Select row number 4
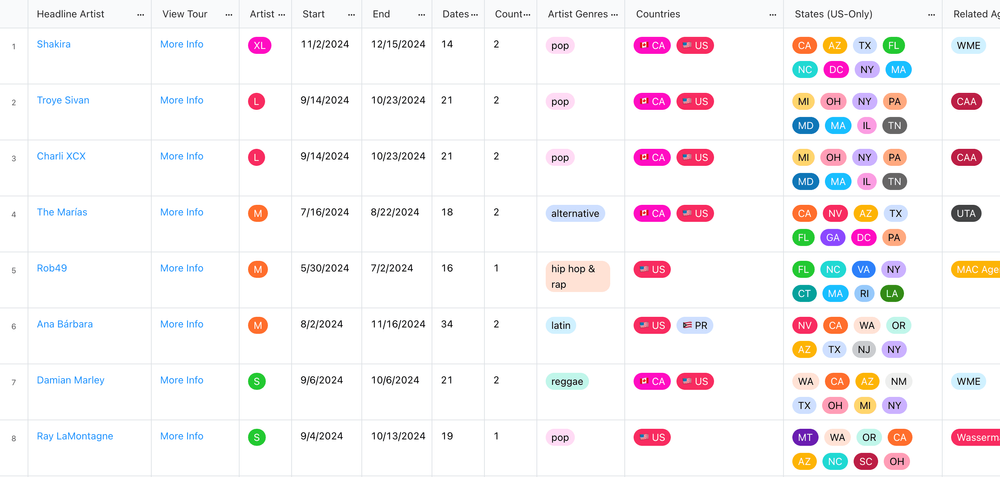This screenshot has height=477, width=1000. [x=14, y=214]
